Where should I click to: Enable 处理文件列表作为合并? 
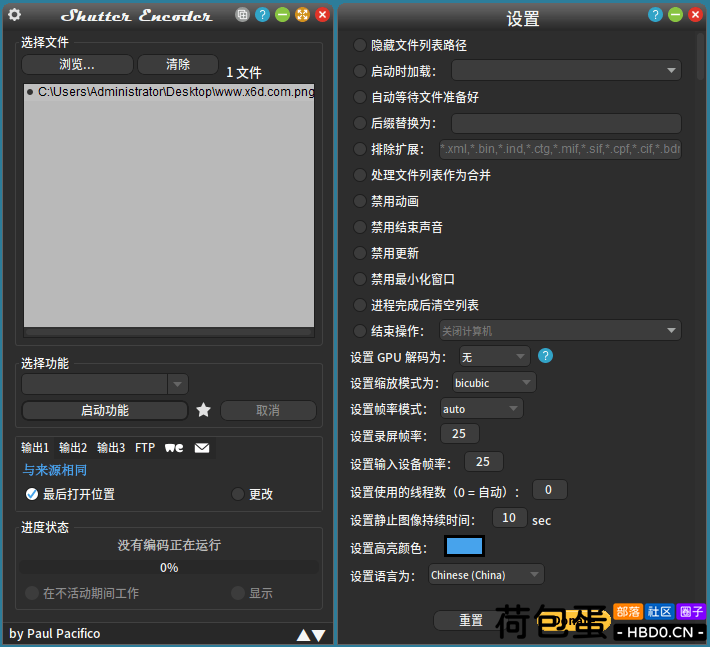coord(360,175)
